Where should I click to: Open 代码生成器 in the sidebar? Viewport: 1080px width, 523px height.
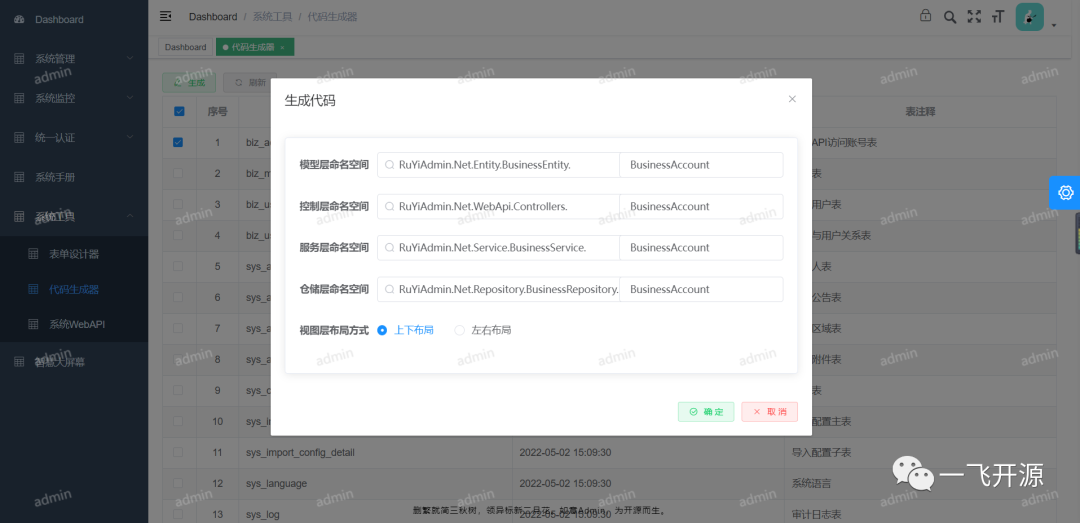(x=74, y=289)
